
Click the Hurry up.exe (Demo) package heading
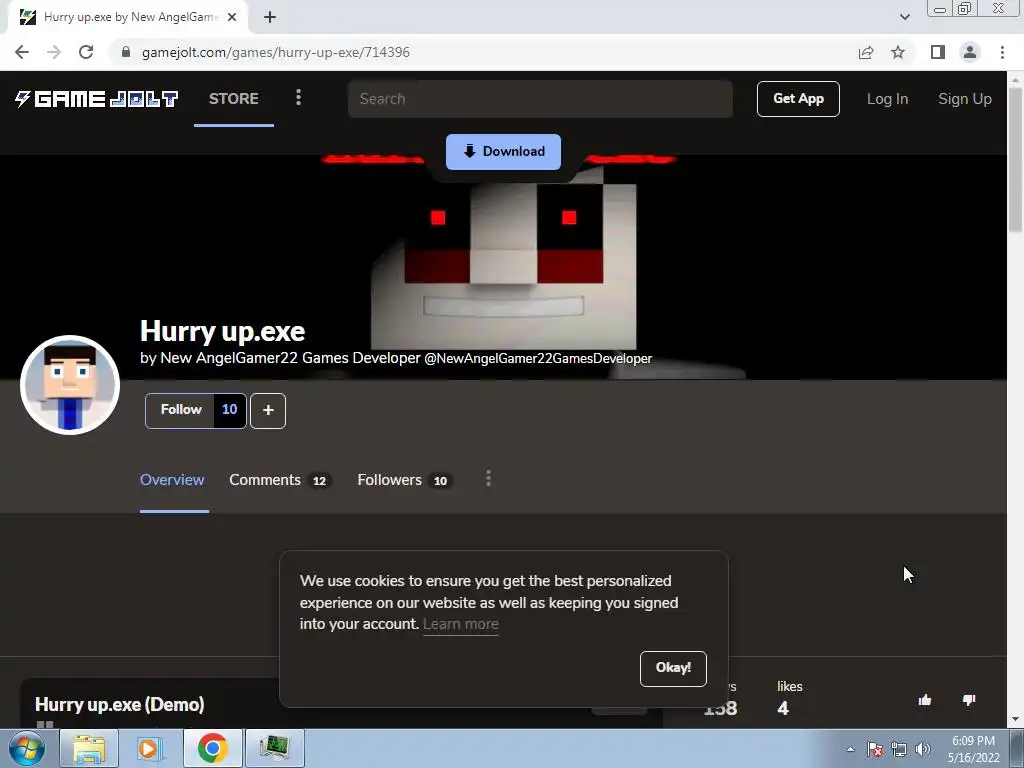click(x=120, y=705)
